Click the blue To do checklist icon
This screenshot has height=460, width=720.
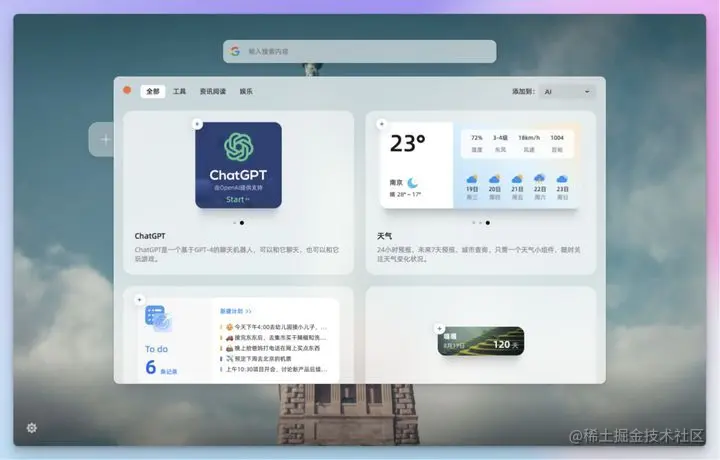tap(158, 319)
